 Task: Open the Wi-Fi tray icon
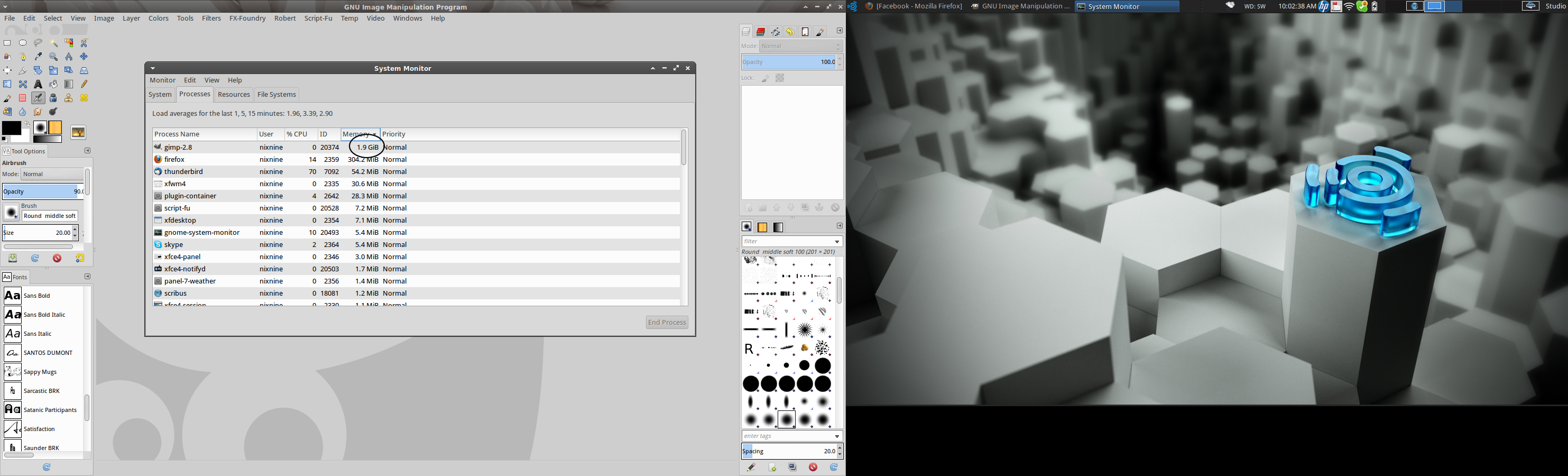click(x=1350, y=6)
